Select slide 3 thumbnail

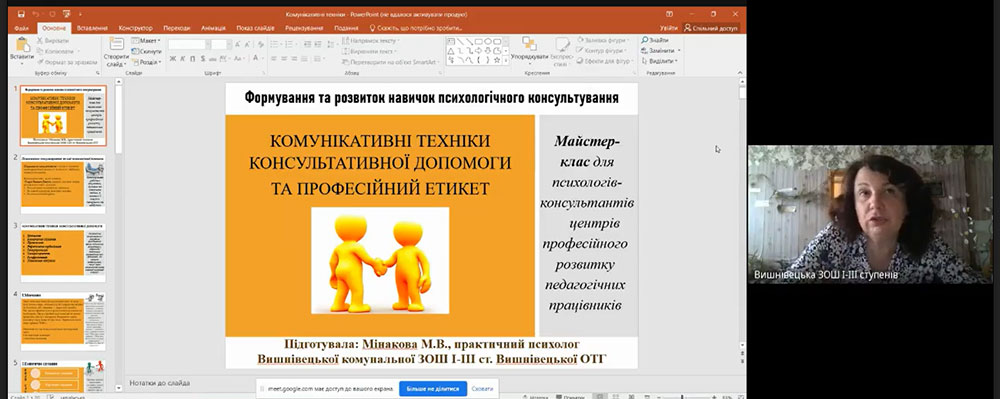tap(63, 253)
